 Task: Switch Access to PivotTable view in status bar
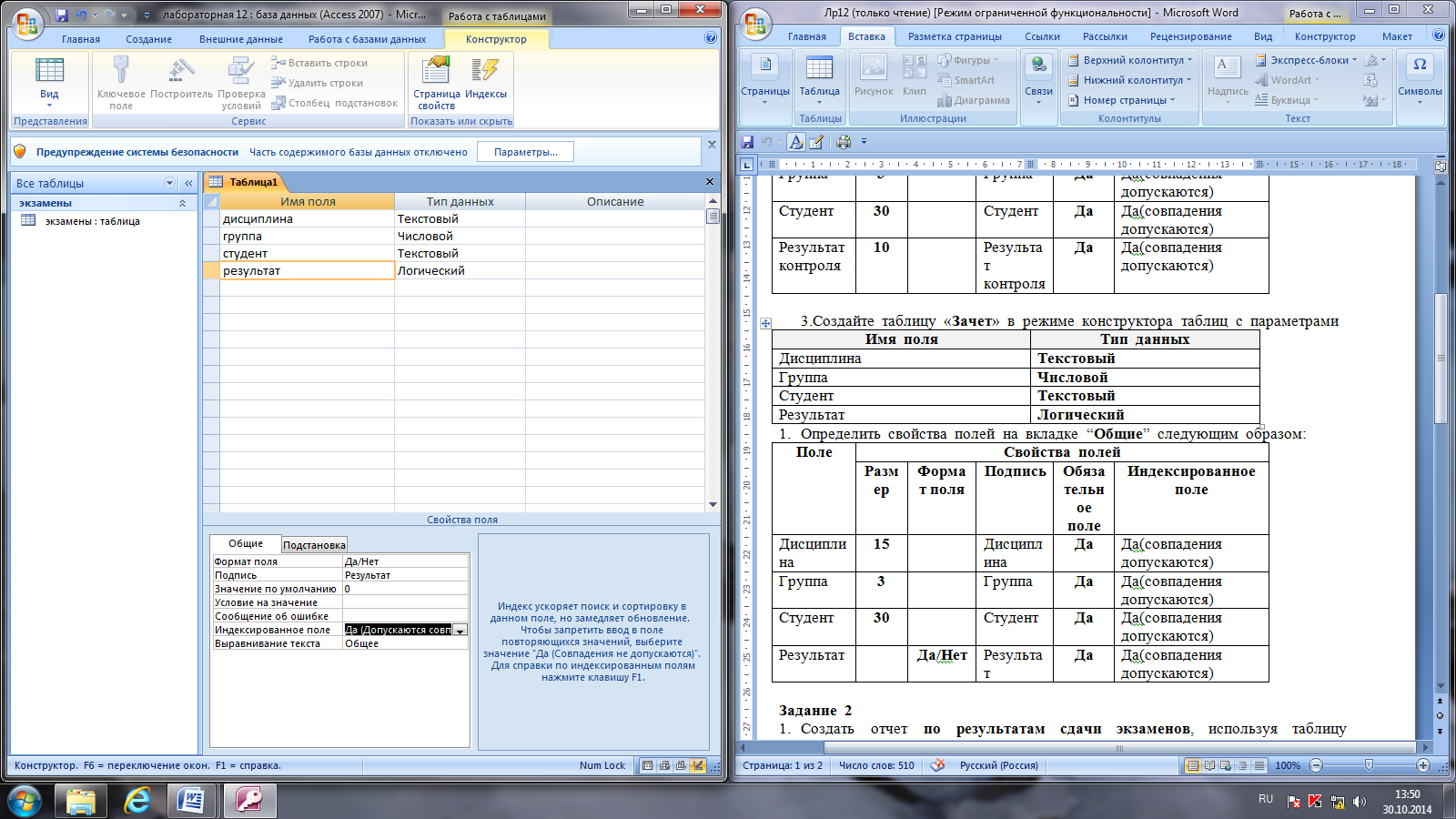click(x=664, y=765)
